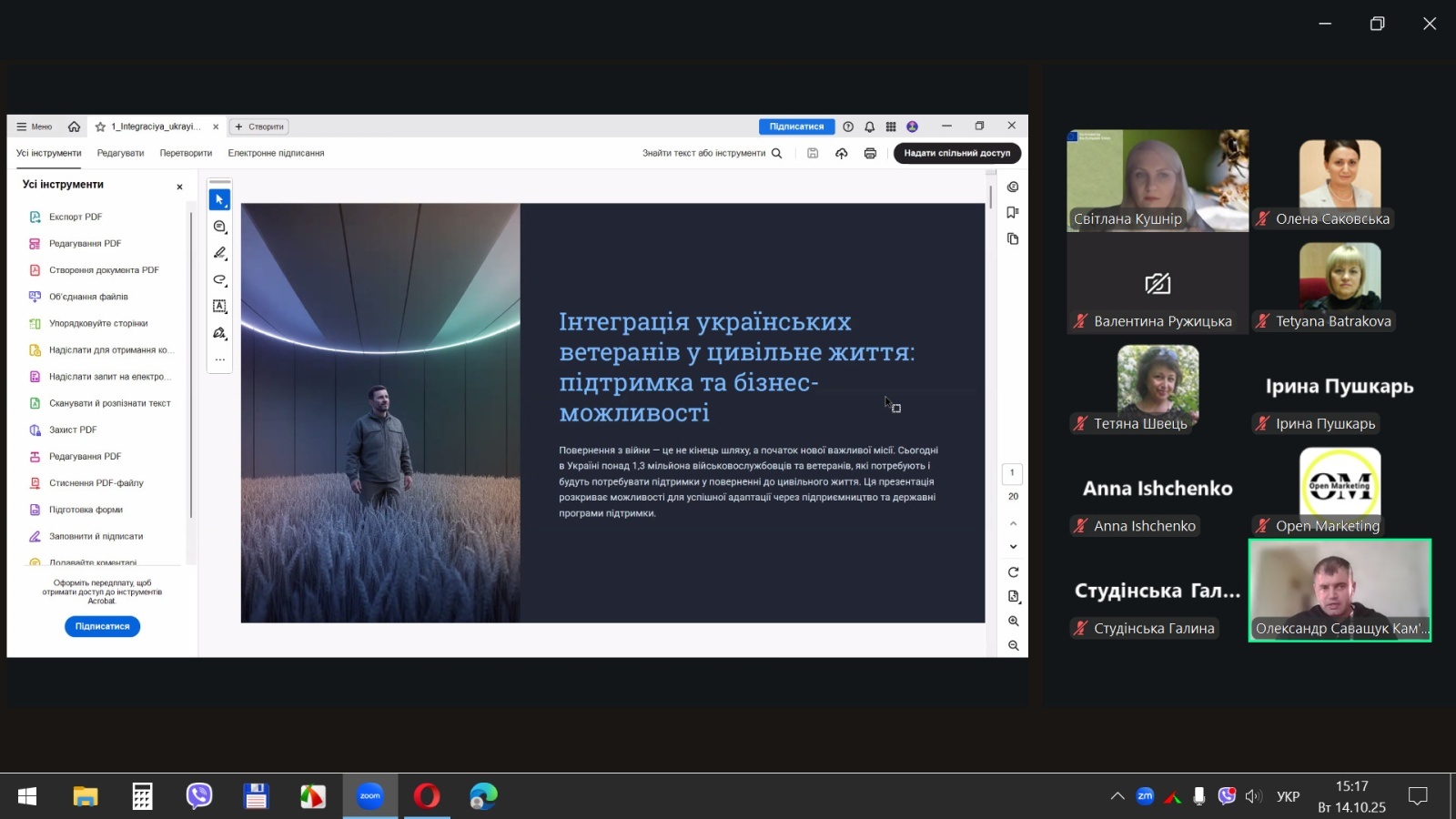Click the upload to cloud icon
Image resolution: width=1456 pixels, height=819 pixels.
(842, 153)
